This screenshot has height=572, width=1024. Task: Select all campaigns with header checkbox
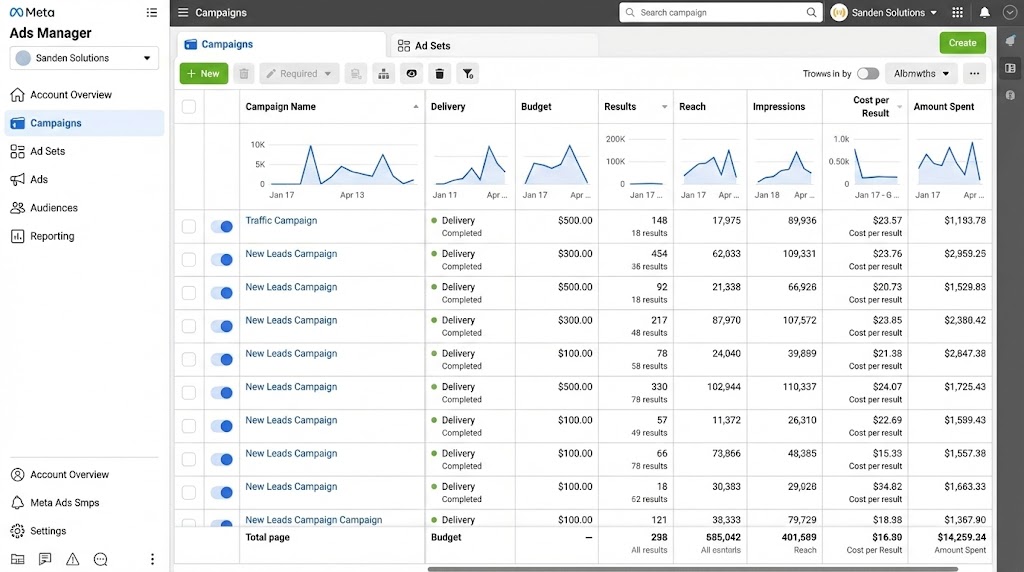[189, 106]
